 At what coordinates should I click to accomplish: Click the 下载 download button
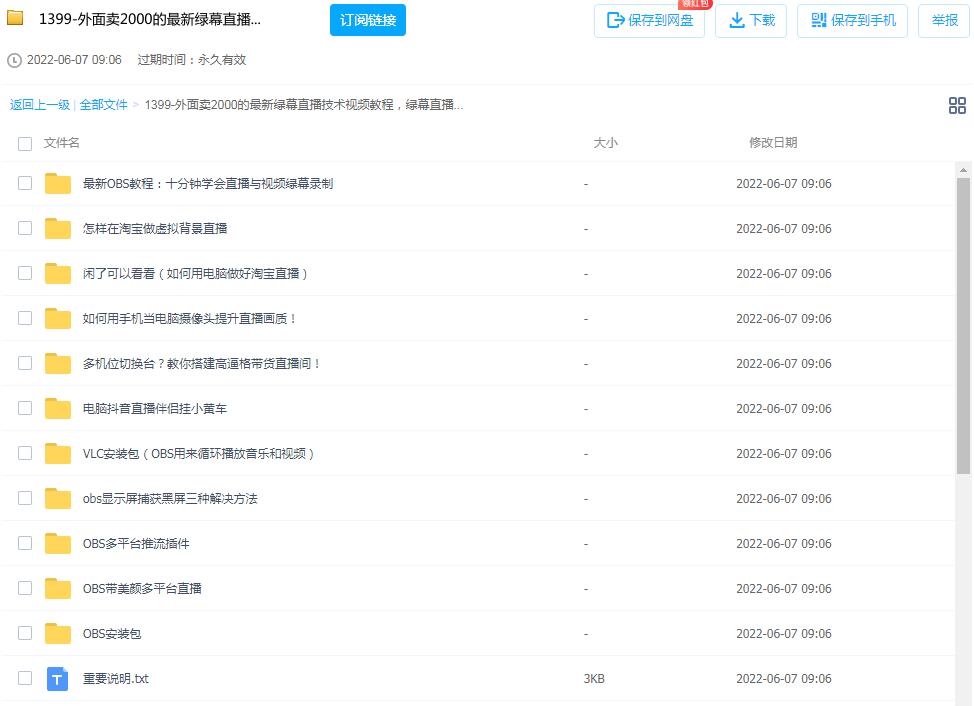(x=751, y=20)
